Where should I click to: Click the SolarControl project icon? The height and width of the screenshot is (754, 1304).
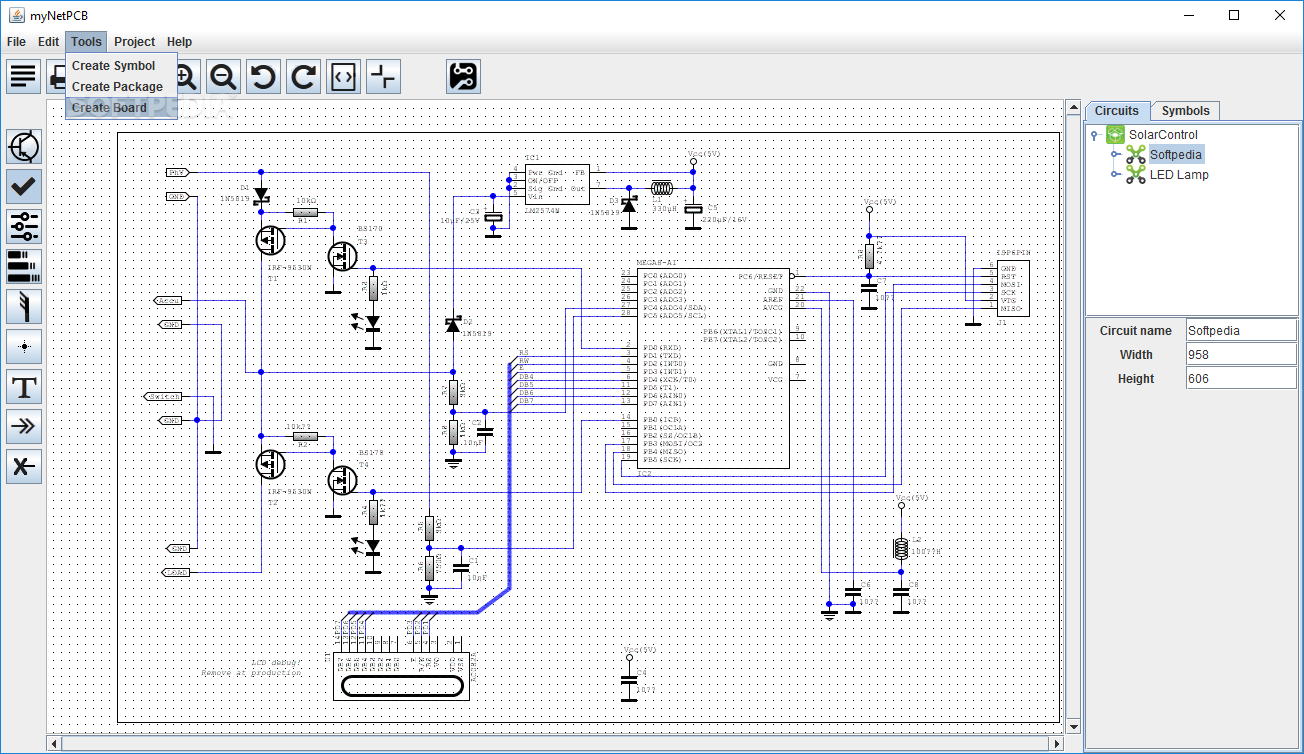coord(1116,134)
